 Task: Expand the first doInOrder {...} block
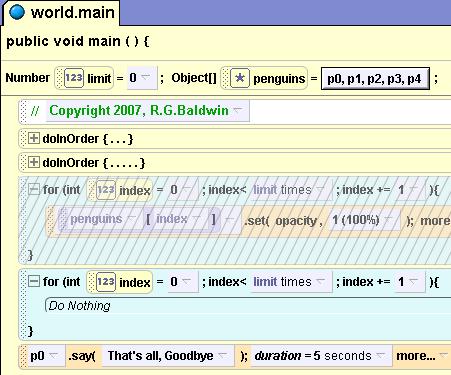pyautogui.click(x=33, y=138)
